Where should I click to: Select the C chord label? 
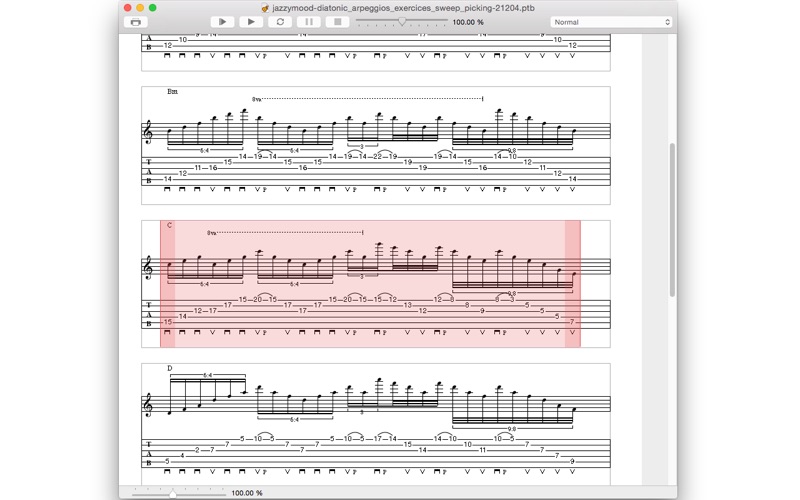[x=169, y=225]
